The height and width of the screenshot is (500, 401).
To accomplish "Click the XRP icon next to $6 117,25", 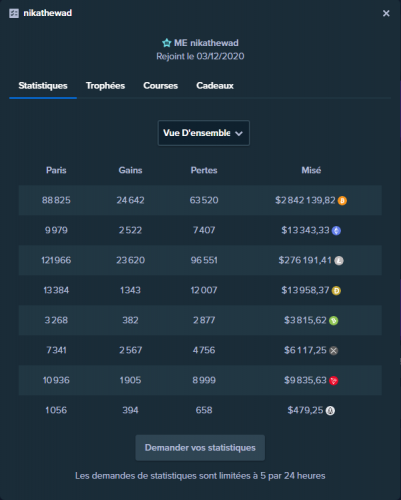I will (x=334, y=351).
